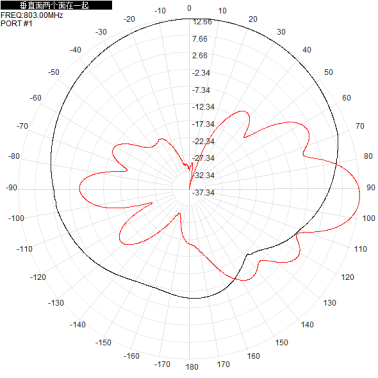Click the 180 degree angle label

[x=192, y=367]
